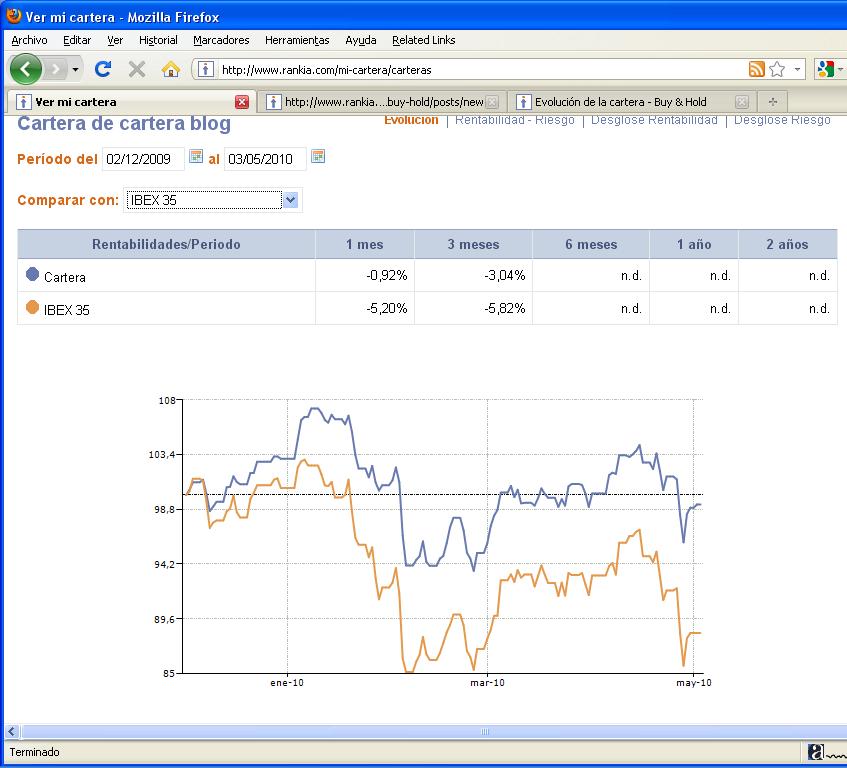Image resolution: width=847 pixels, height=768 pixels.
Task: Click the 2 años column header
Action: pyautogui.click(x=788, y=244)
